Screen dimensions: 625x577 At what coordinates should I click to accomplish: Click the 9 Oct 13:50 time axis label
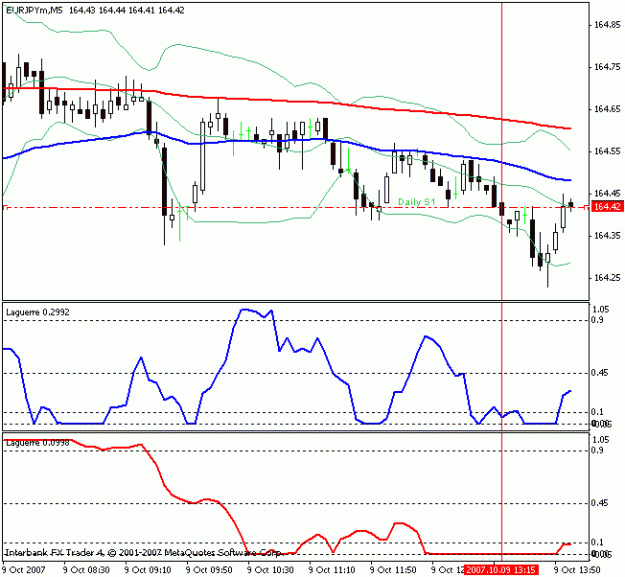[578, 570]
